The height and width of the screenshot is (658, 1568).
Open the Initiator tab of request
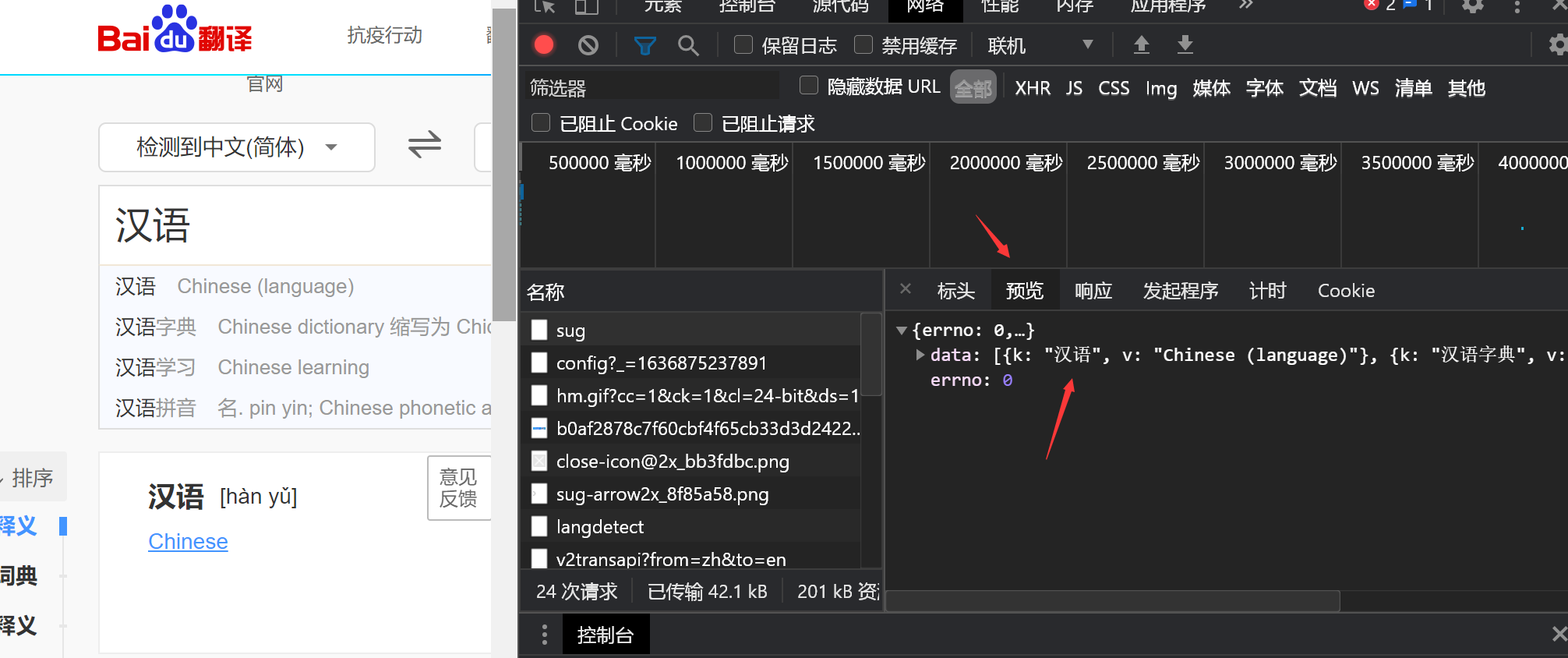click(x=1180, y=291)
